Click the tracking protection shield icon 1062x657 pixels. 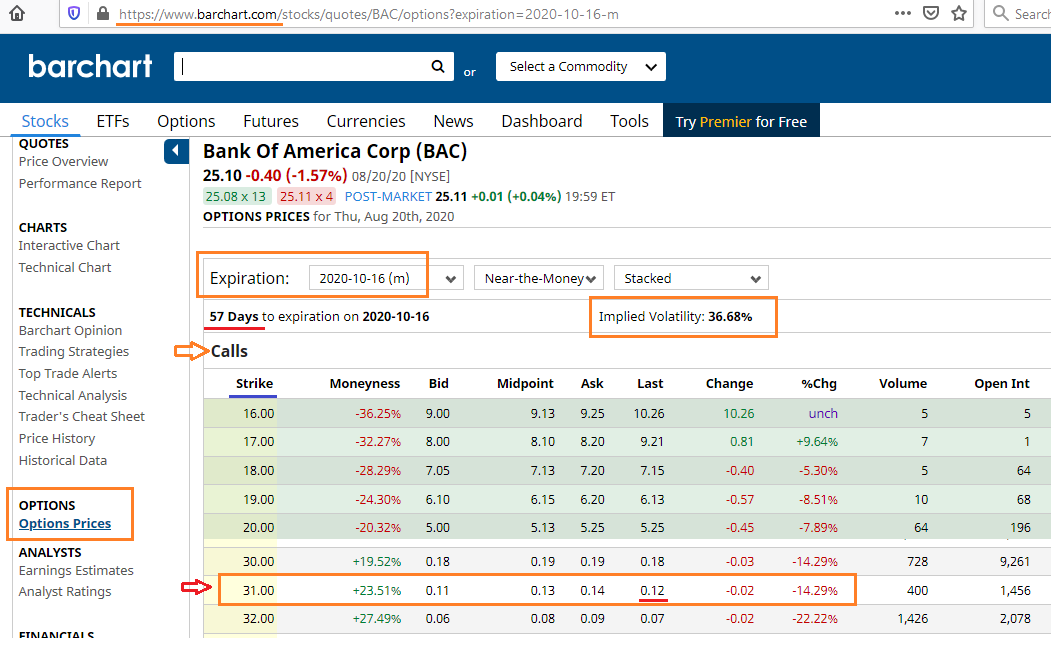click(71, 13)
